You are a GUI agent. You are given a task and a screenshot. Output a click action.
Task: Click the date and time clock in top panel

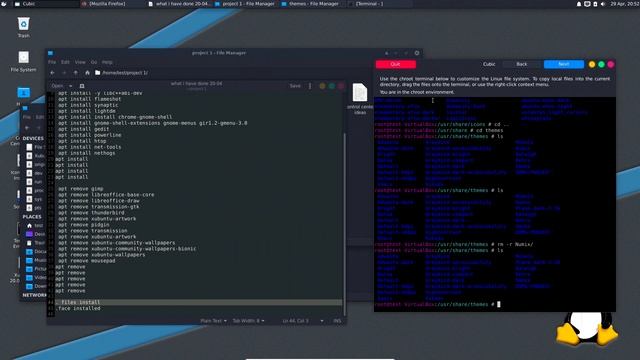[x=624, y=4]
